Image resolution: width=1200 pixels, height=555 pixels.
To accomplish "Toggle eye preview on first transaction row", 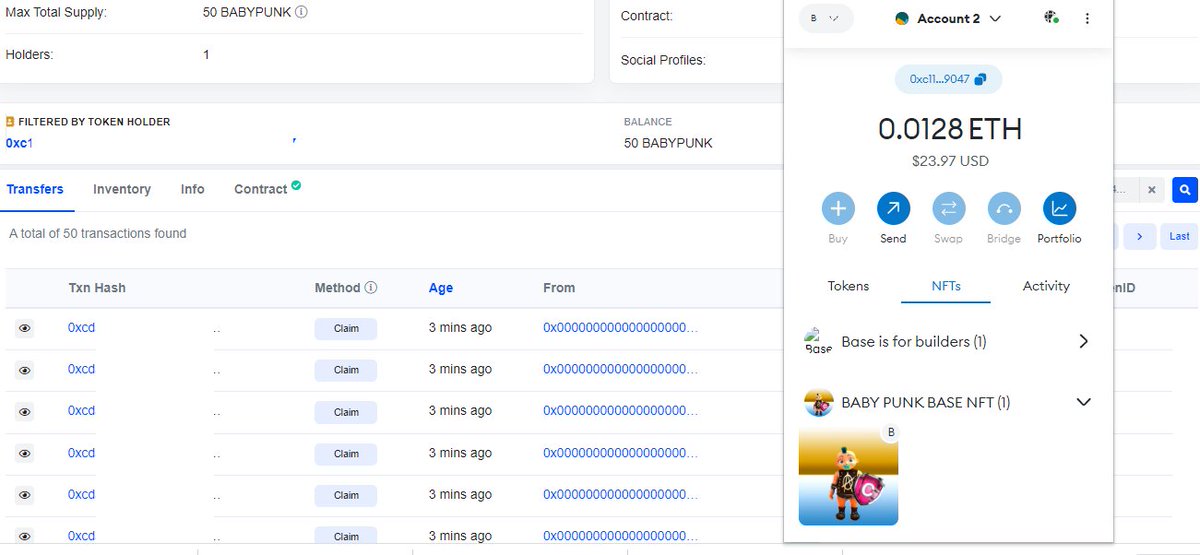I will click(x=25, y=328).
